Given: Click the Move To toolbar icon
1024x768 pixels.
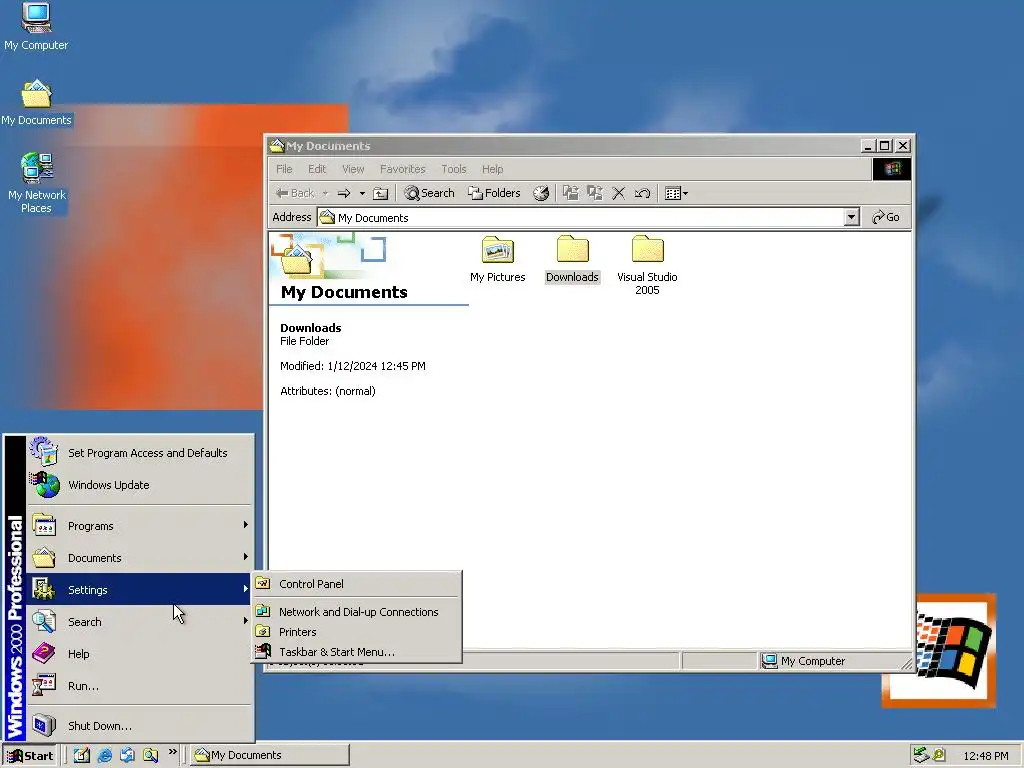Looking at the screenshot, I should (571, 193).
